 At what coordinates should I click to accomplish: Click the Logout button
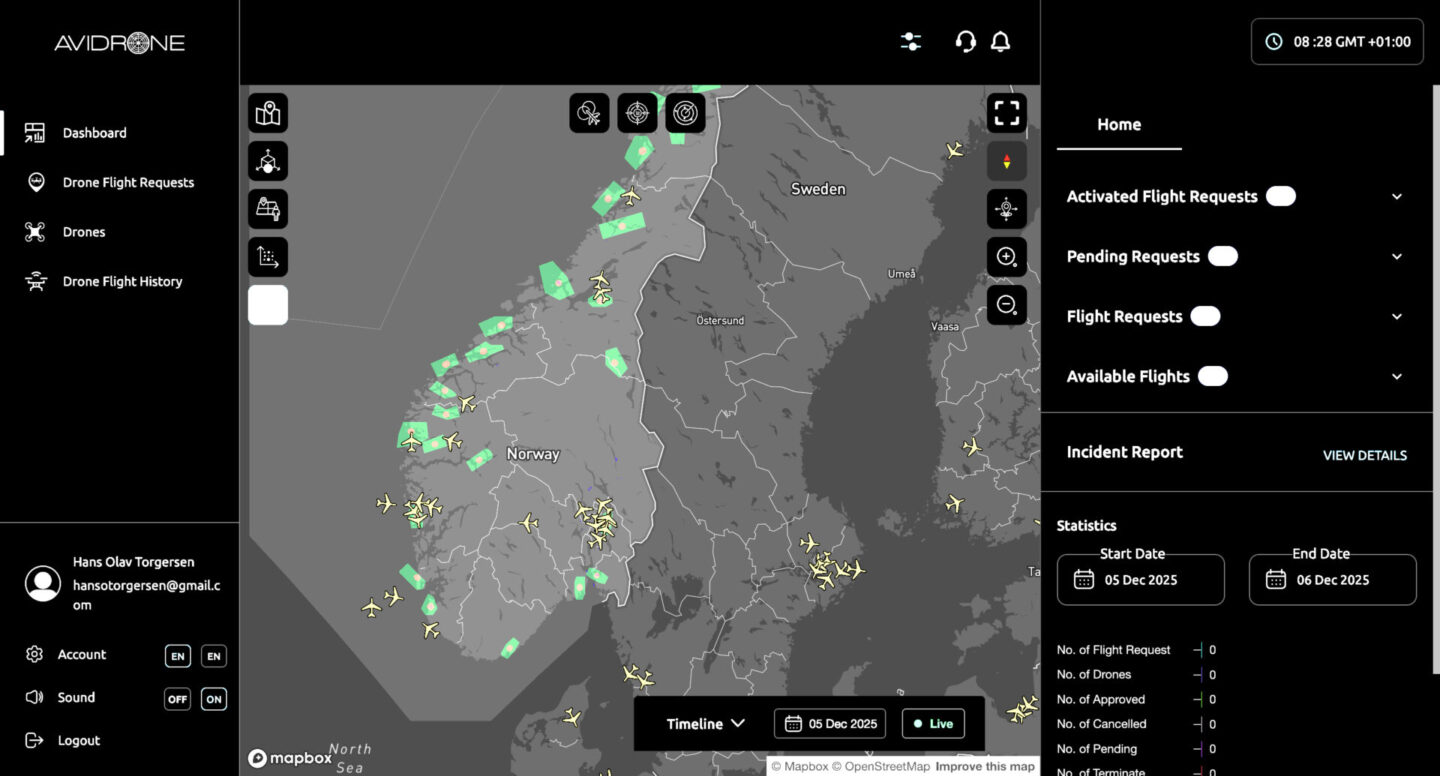[78, 741]
